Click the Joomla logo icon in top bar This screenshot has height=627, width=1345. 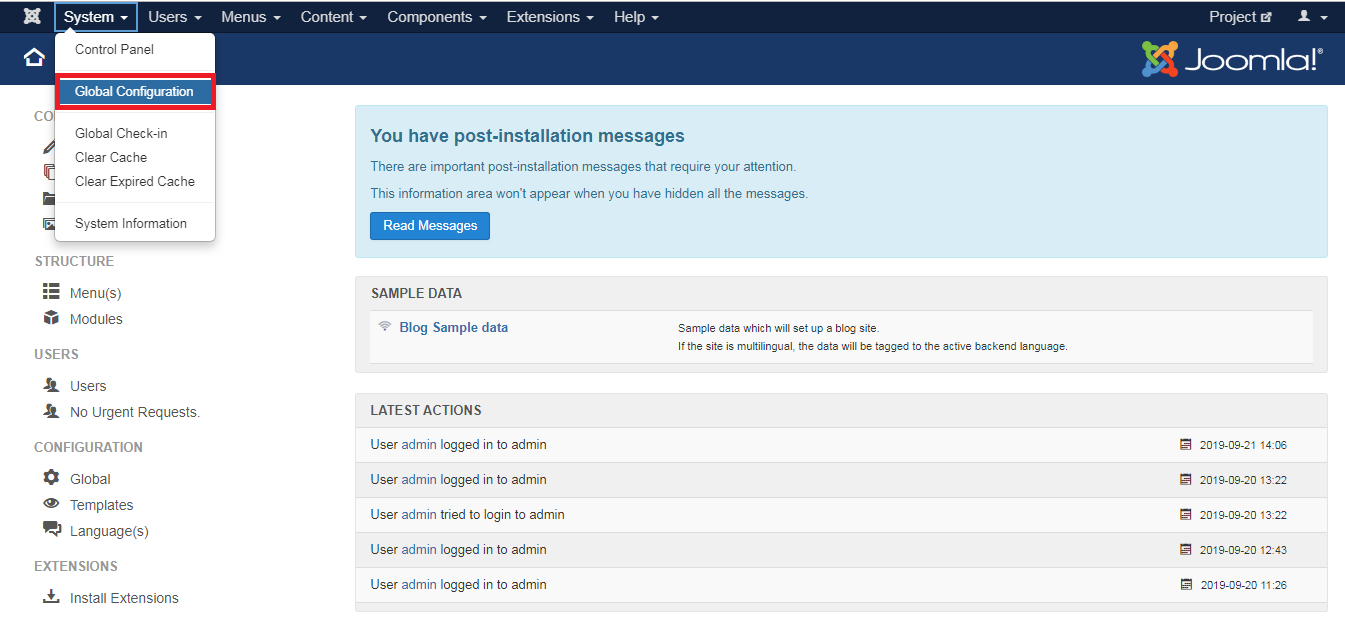pos(32,17)
